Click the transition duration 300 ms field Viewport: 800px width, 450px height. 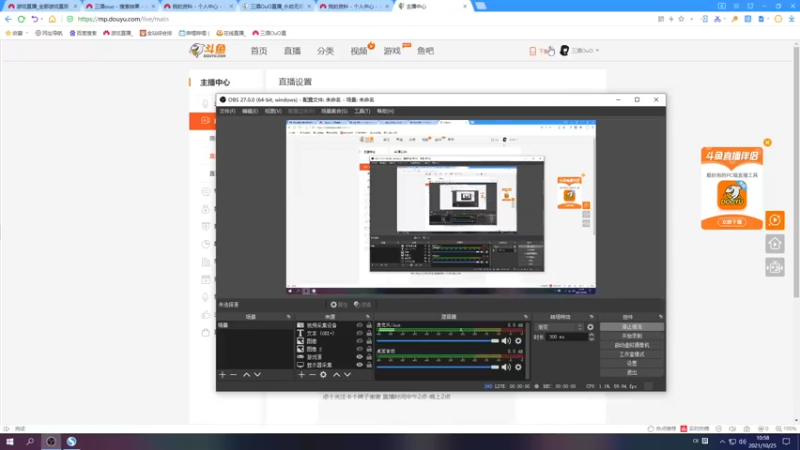pyautogui.click(x=566, y=337)
